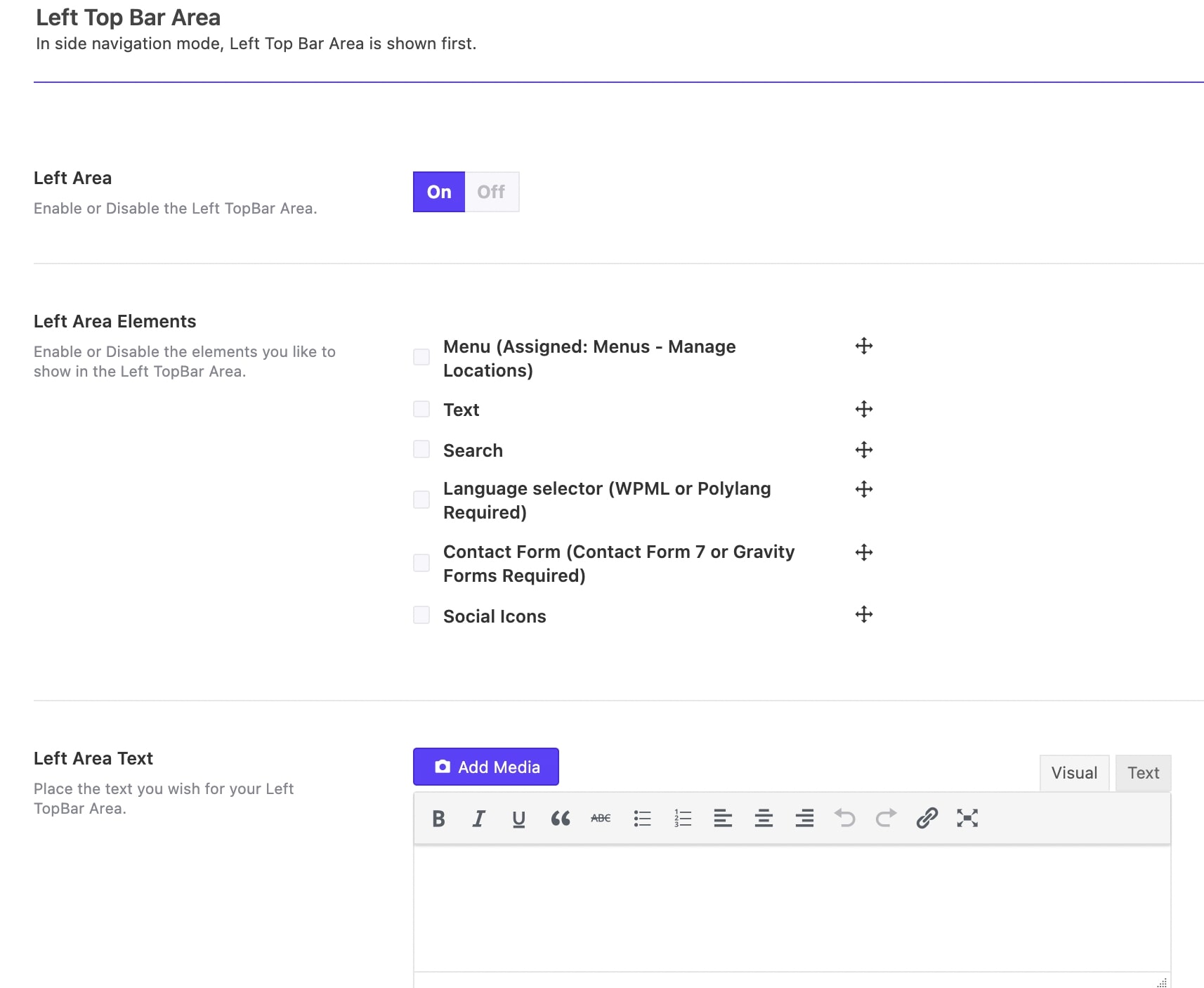Open fullscreen distraction-free editor mode
The image size is (1204, 988).
tap(967, 819)
